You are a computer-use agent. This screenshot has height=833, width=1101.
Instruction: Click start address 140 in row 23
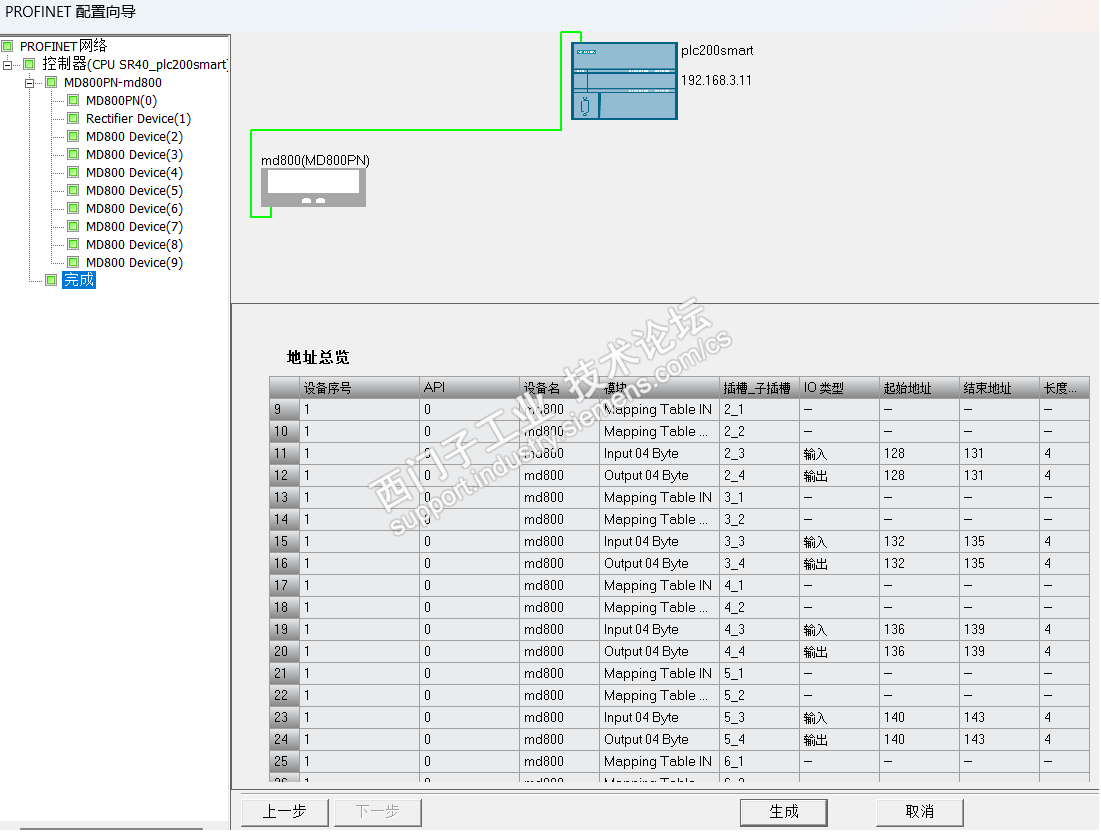(919, 717)
